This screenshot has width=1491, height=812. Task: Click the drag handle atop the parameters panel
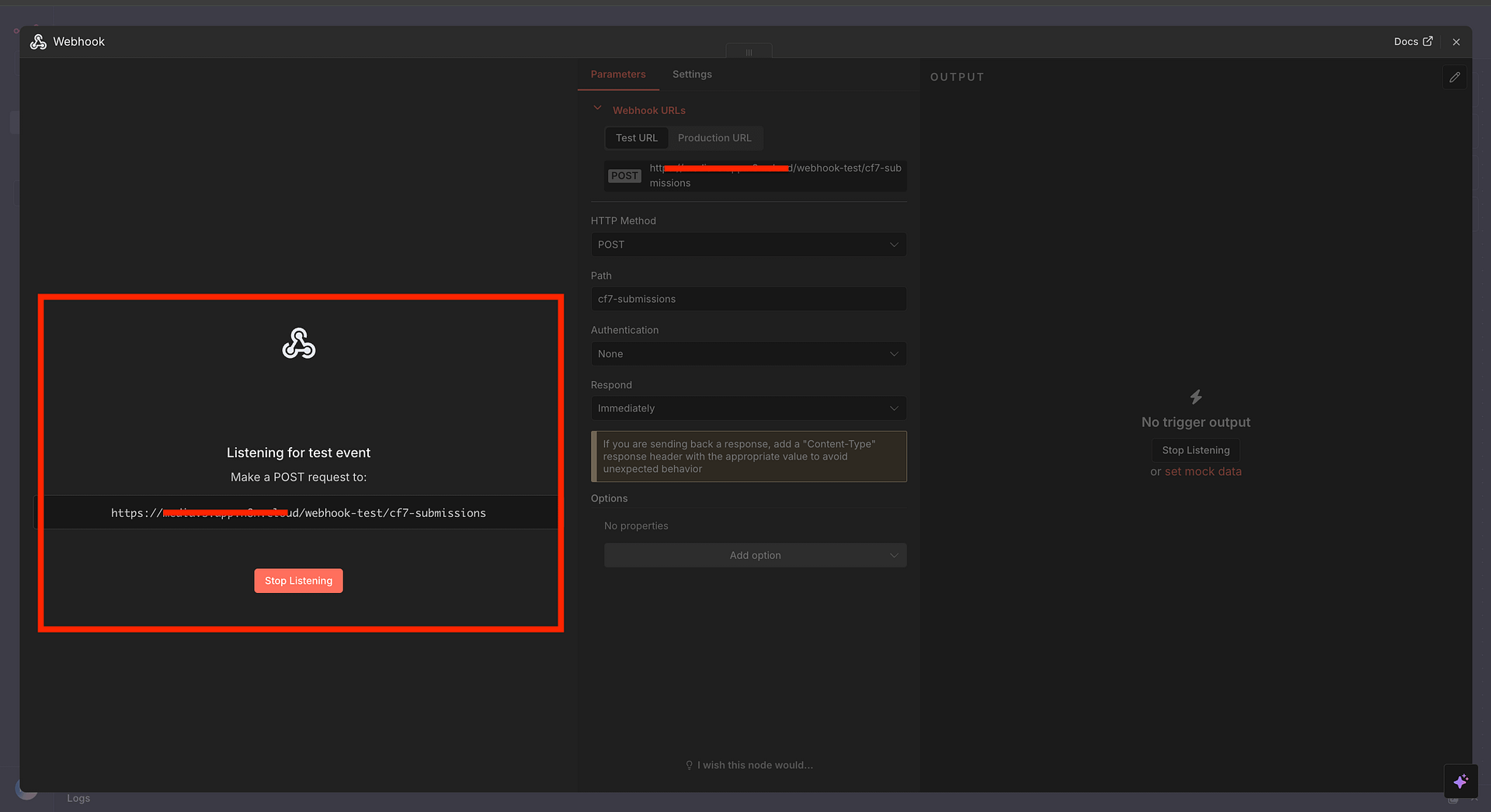[x=749, y=52]
